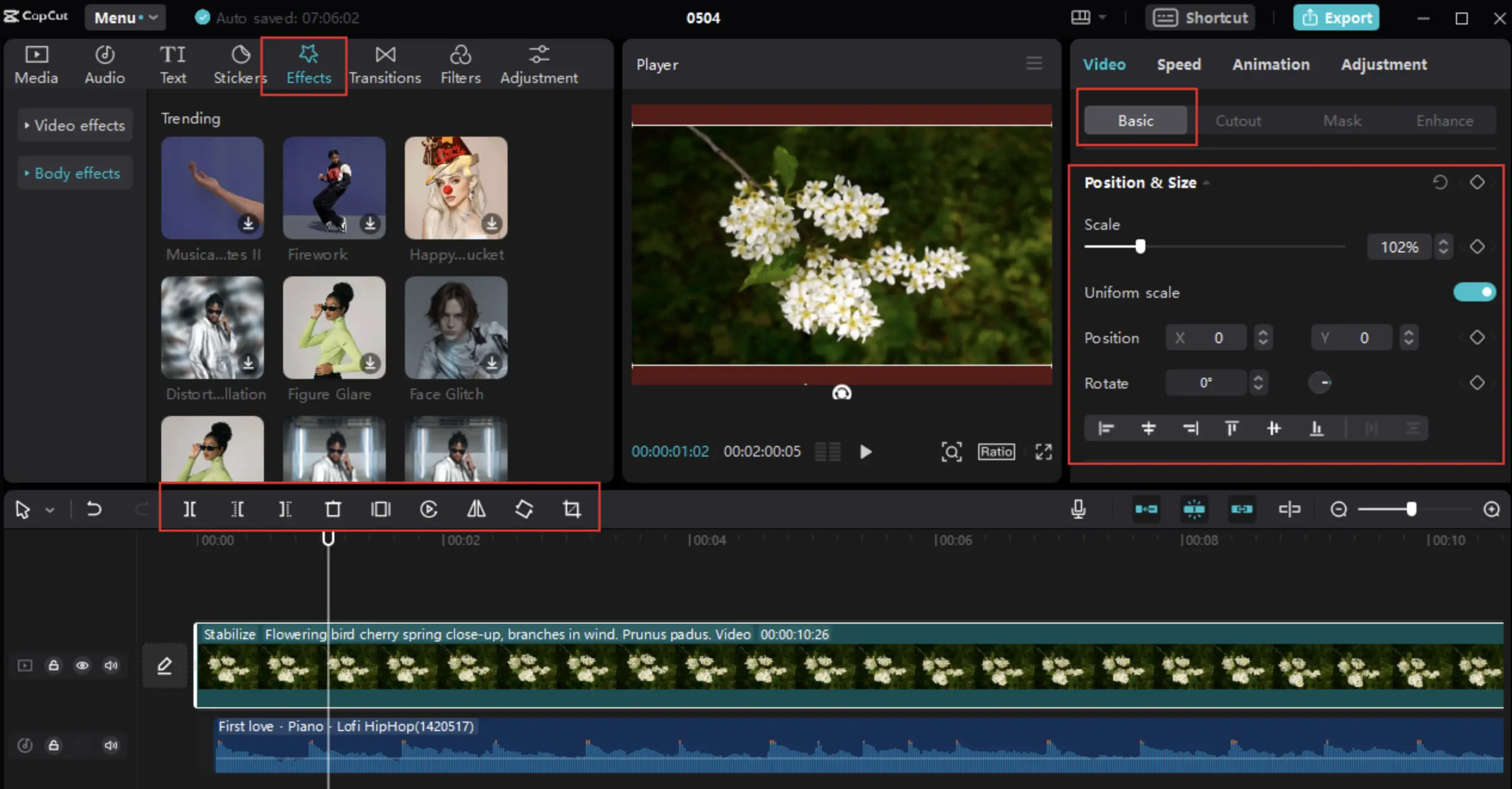
Task: Hide the video track with eye icon
Action: click(x=82, y=665)
